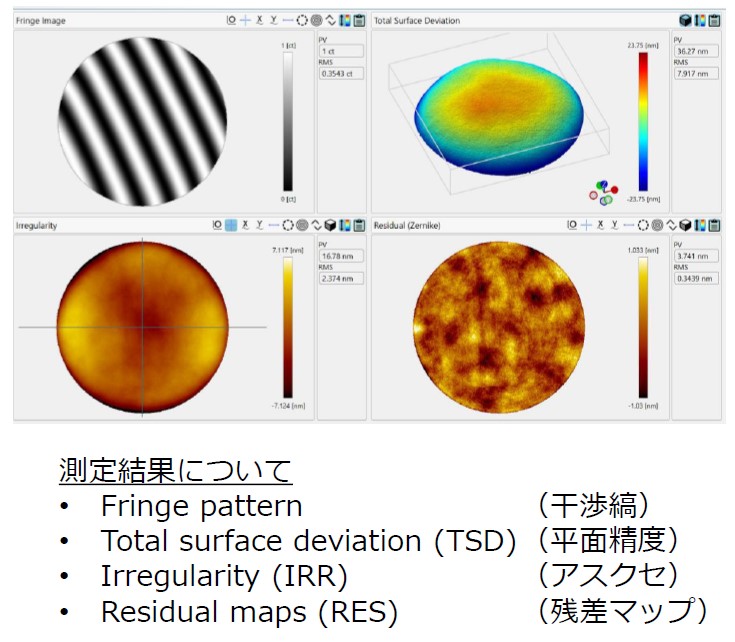
Task: Click the Residual (Zernike) circular map
Action: (499, 327)
